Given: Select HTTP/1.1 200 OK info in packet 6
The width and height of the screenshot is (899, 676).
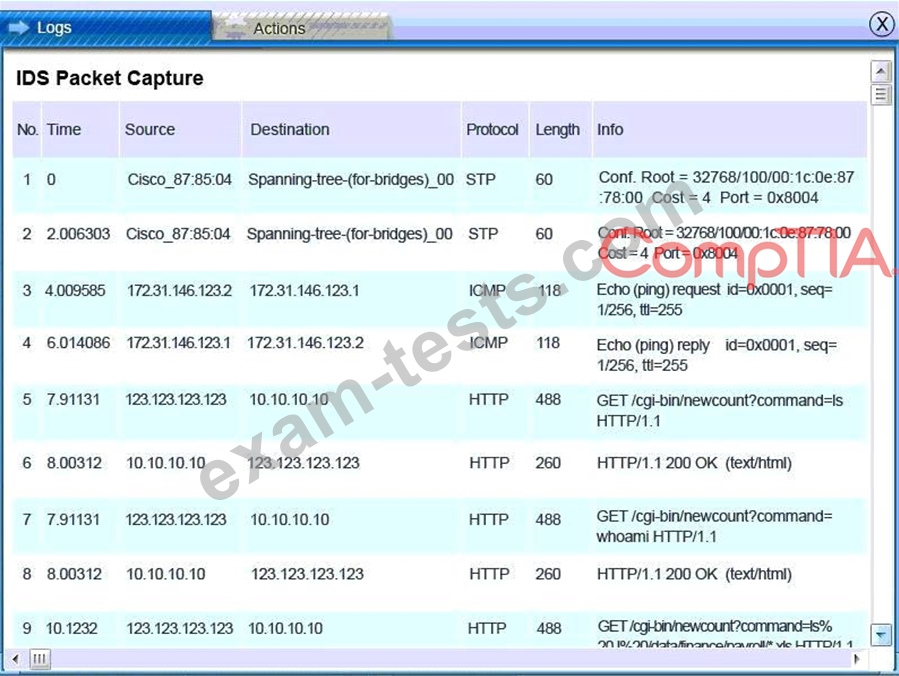Looking at the screenshot, I should click(x=694, y=463).
